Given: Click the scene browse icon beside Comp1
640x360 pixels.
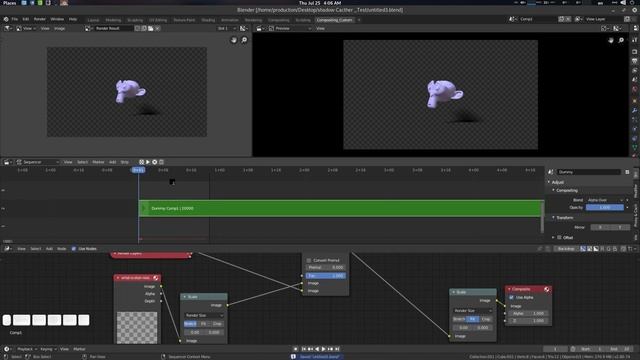Looking at the screenshot, I should click(x=512, y=19).
